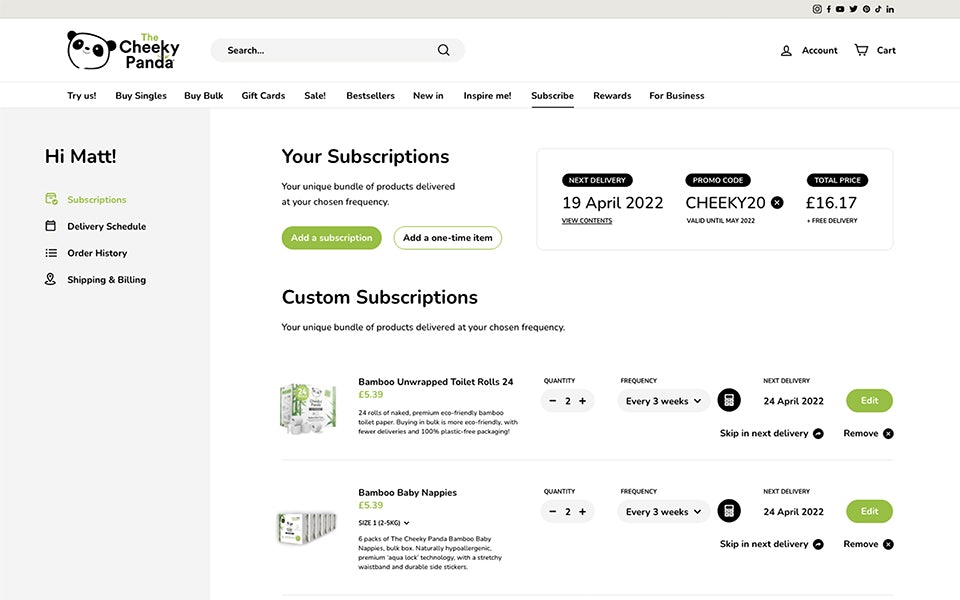Click the search magnifier icon
Image resolution: width=960 pixels, height=600 pixels.
(444, 50)
